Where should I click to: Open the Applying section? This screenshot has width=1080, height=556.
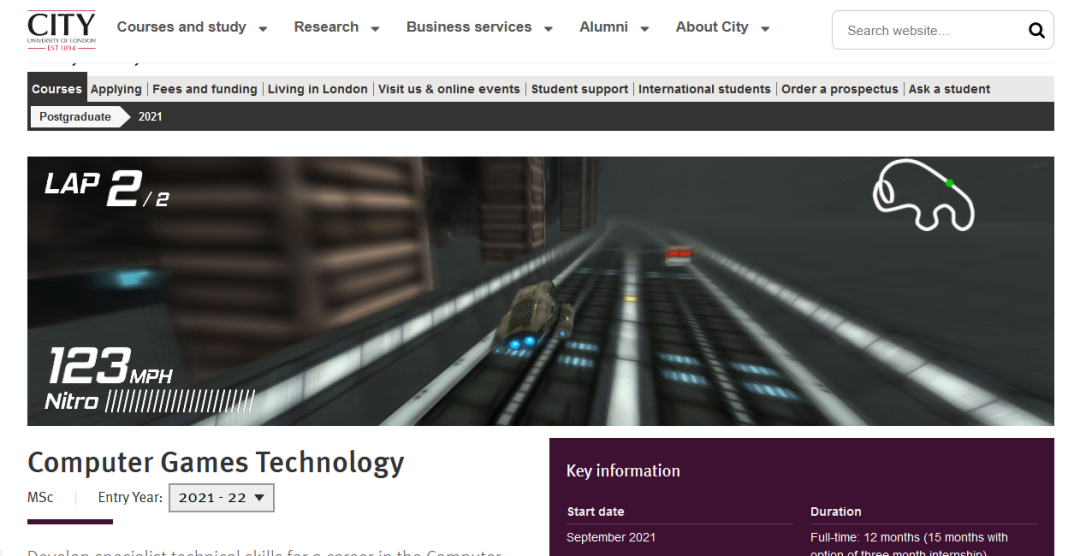click(x=116, y=89)
